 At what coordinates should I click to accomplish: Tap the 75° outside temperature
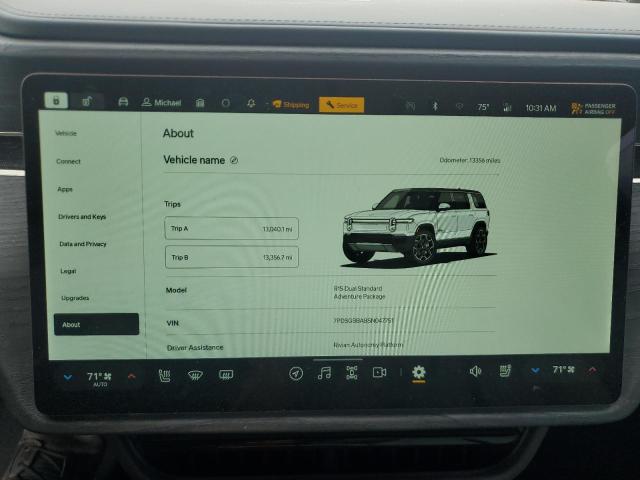tap(483, 107)
